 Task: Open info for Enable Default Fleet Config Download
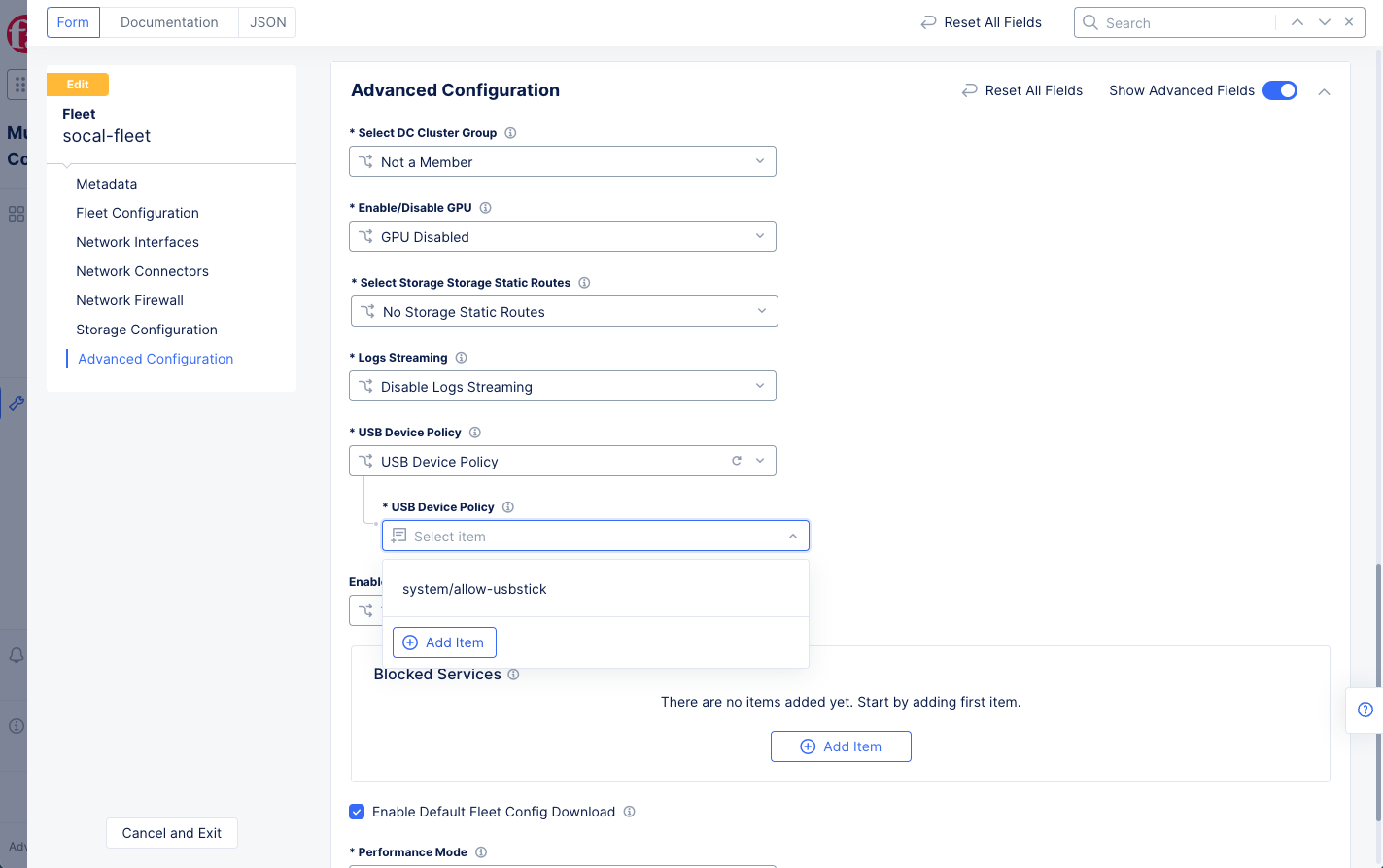(630, 812)
